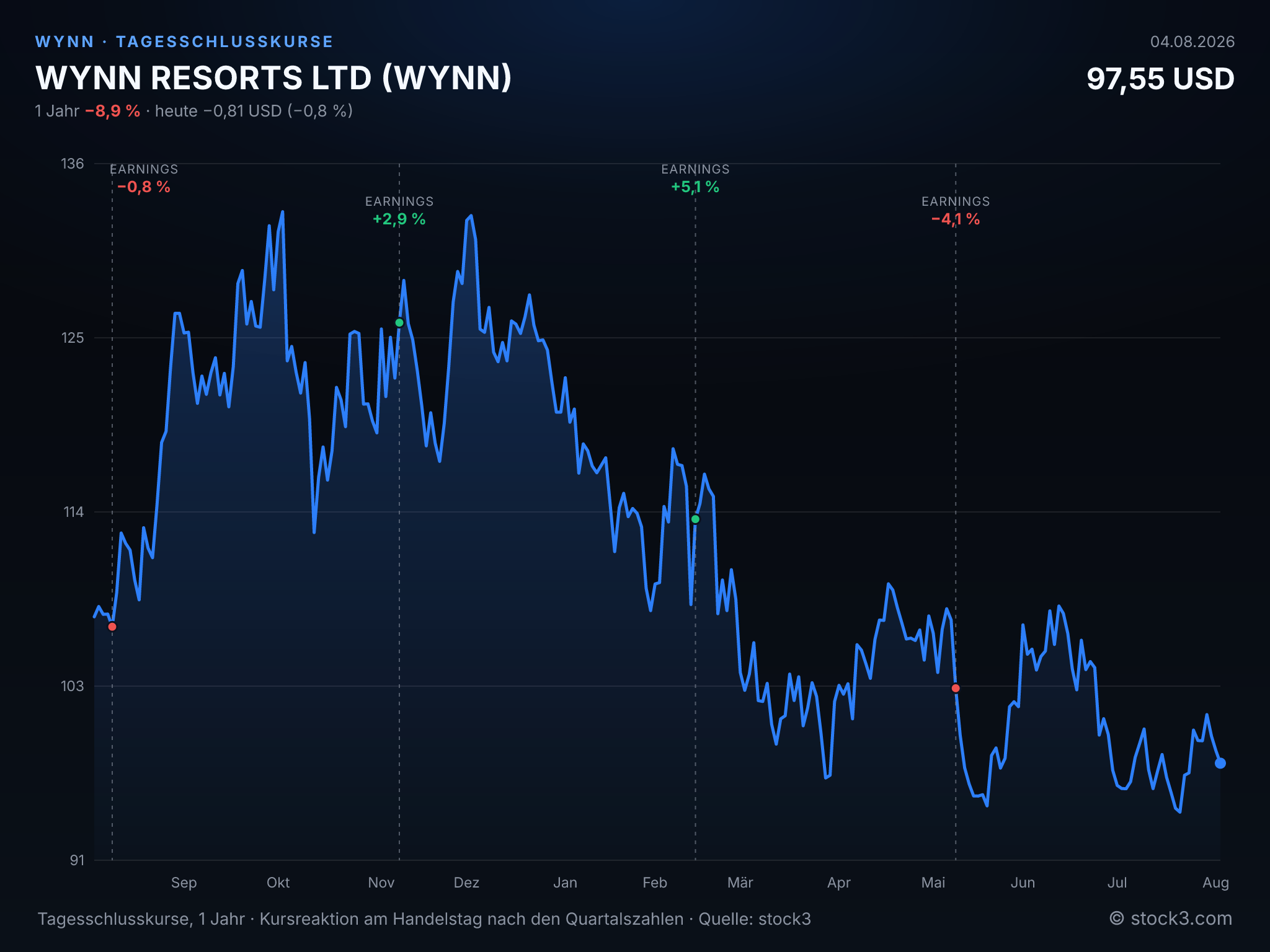The height and width of the screenshot is (952, 1270).
Task: Click the y-axis label 91
Action: 77,860
